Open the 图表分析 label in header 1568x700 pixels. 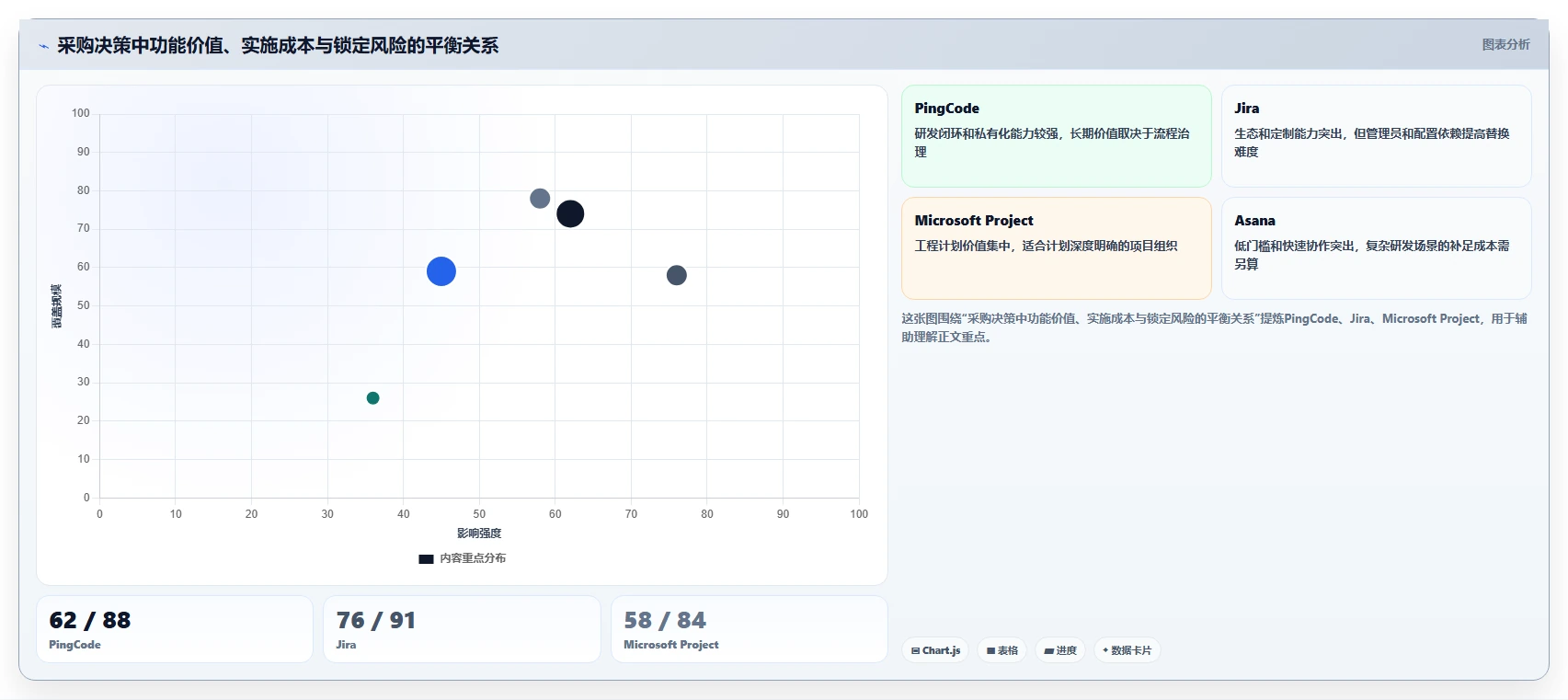[1505, 44]
